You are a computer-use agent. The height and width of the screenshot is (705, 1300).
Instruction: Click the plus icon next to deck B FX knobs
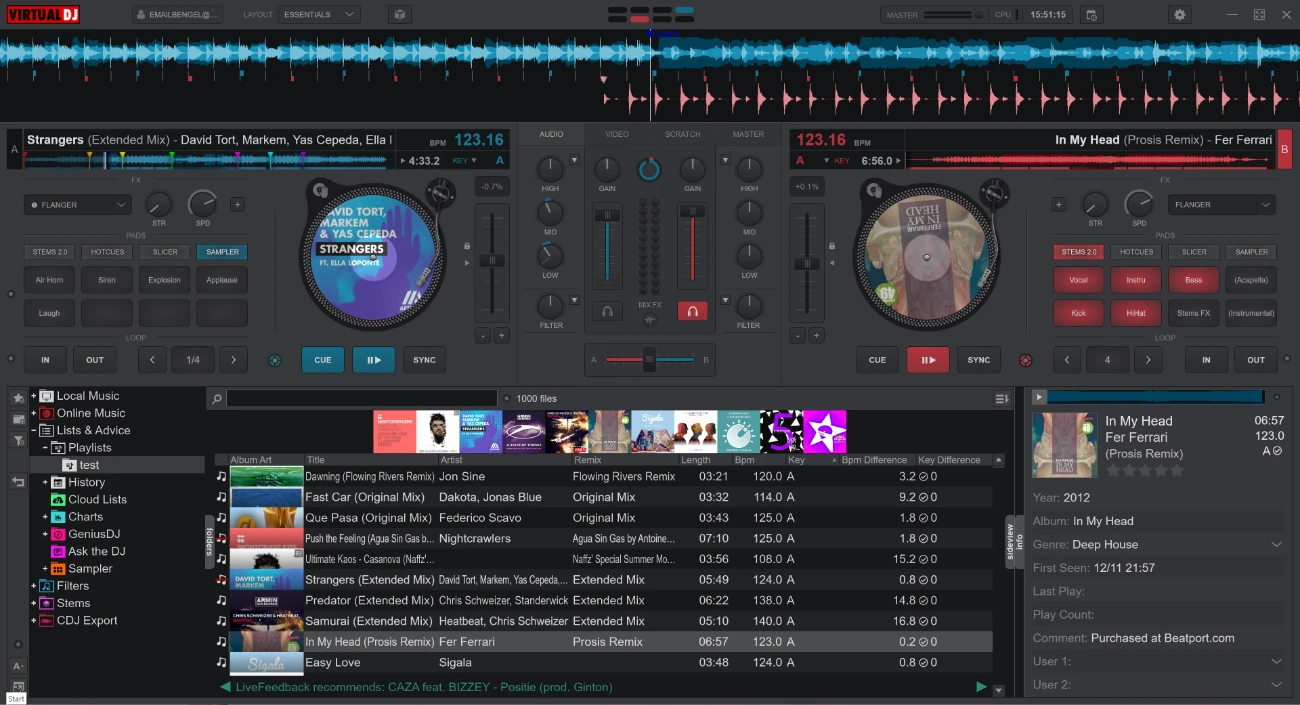pos(1059,205)
